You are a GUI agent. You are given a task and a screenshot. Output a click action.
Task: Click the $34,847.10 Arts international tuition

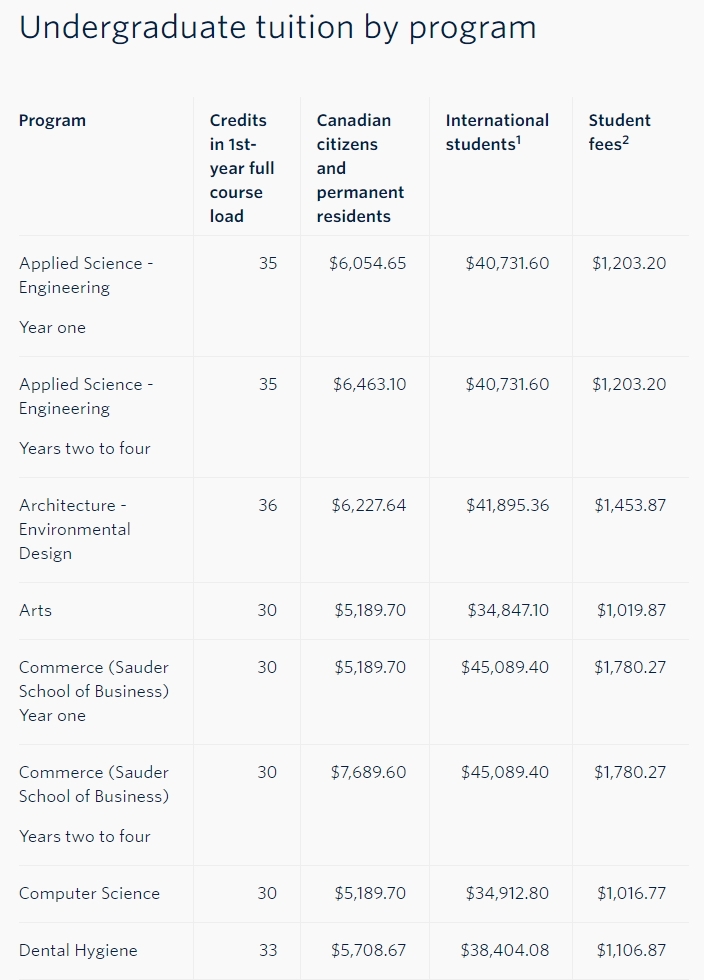pos(508,610)
